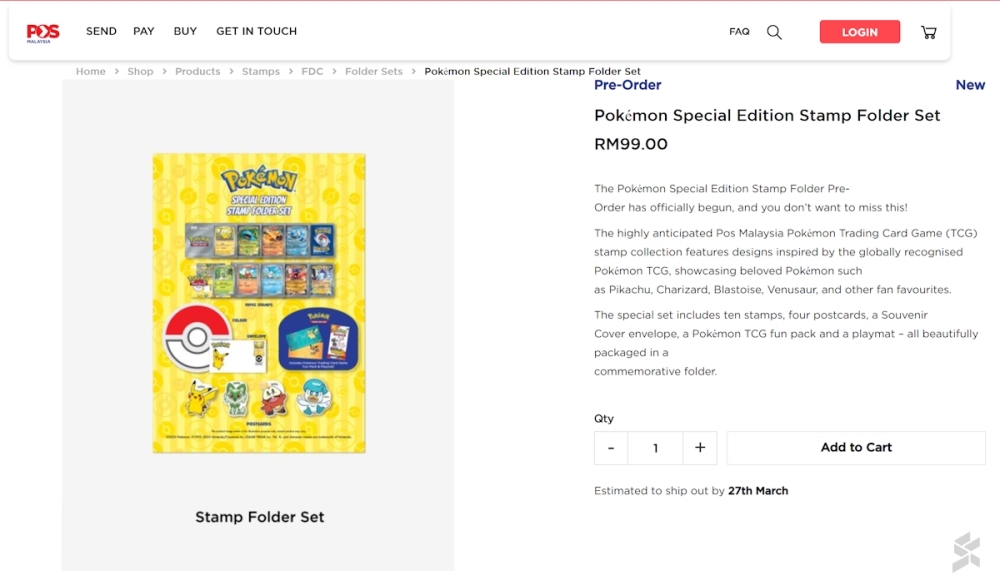Increase quantity with the plus button
This screenshot has height=585, width=1000.
[699, 448]
